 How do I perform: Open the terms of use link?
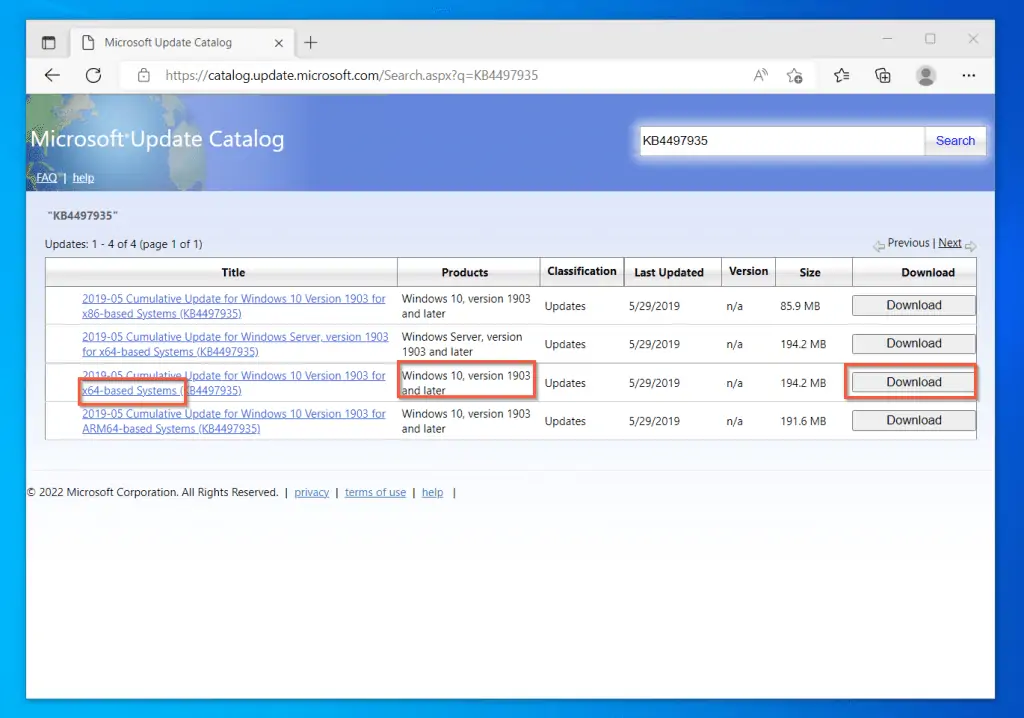pos(376,493)
